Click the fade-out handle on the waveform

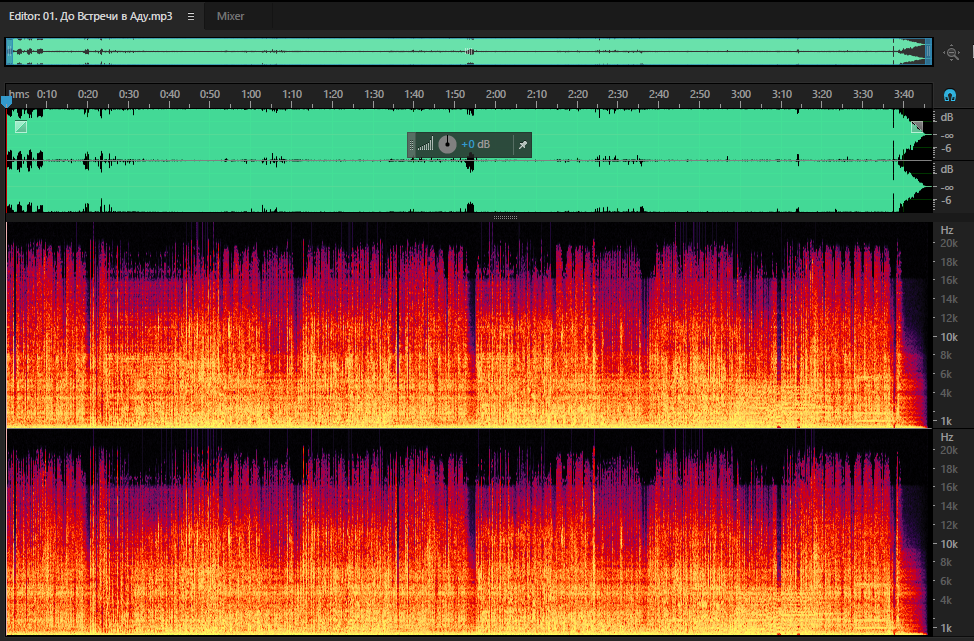point(917,127)
